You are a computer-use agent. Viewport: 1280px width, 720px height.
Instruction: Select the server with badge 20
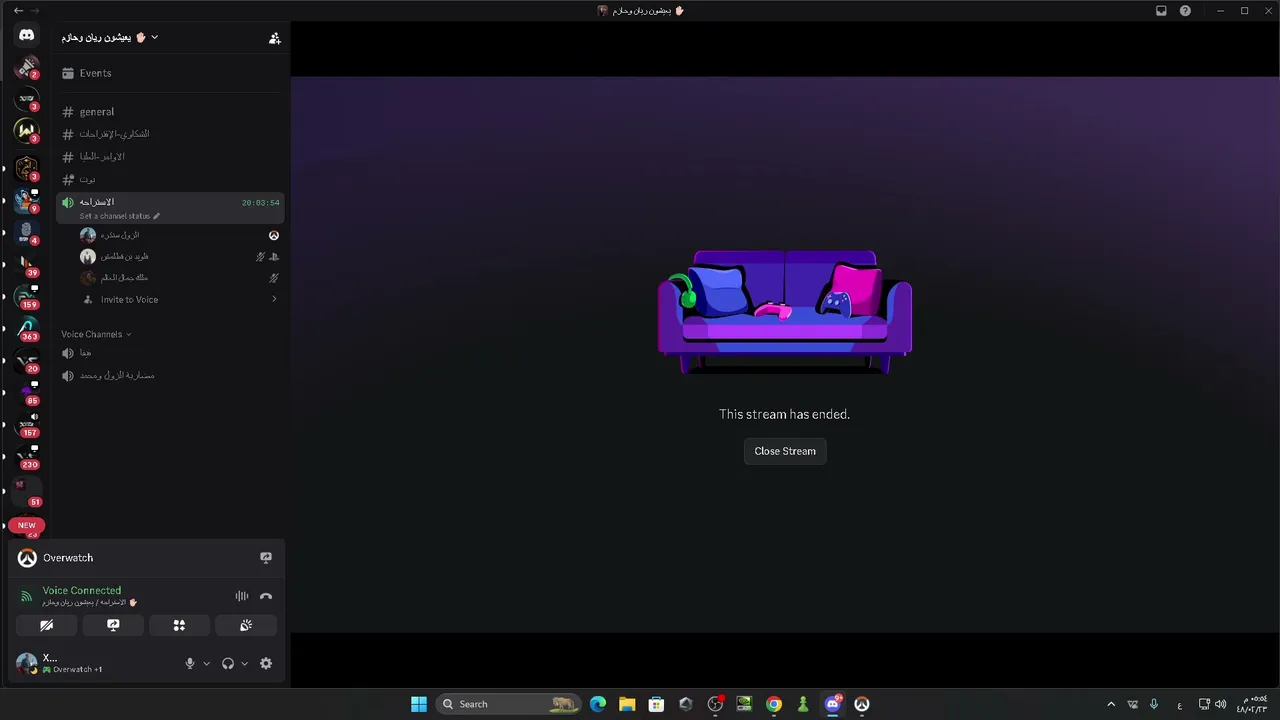pos(27,360)
